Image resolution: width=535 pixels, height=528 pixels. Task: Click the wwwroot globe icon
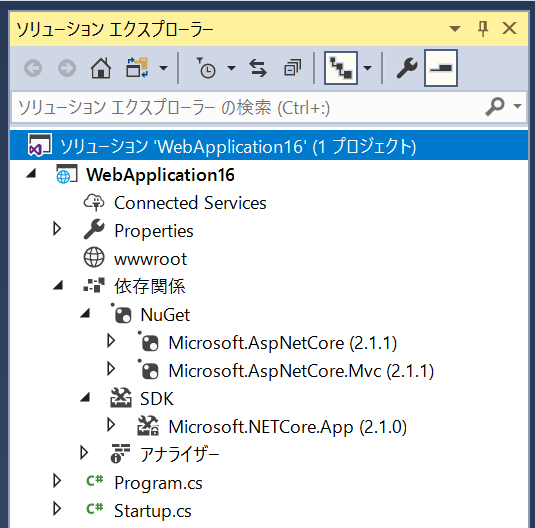pos(94,257)
